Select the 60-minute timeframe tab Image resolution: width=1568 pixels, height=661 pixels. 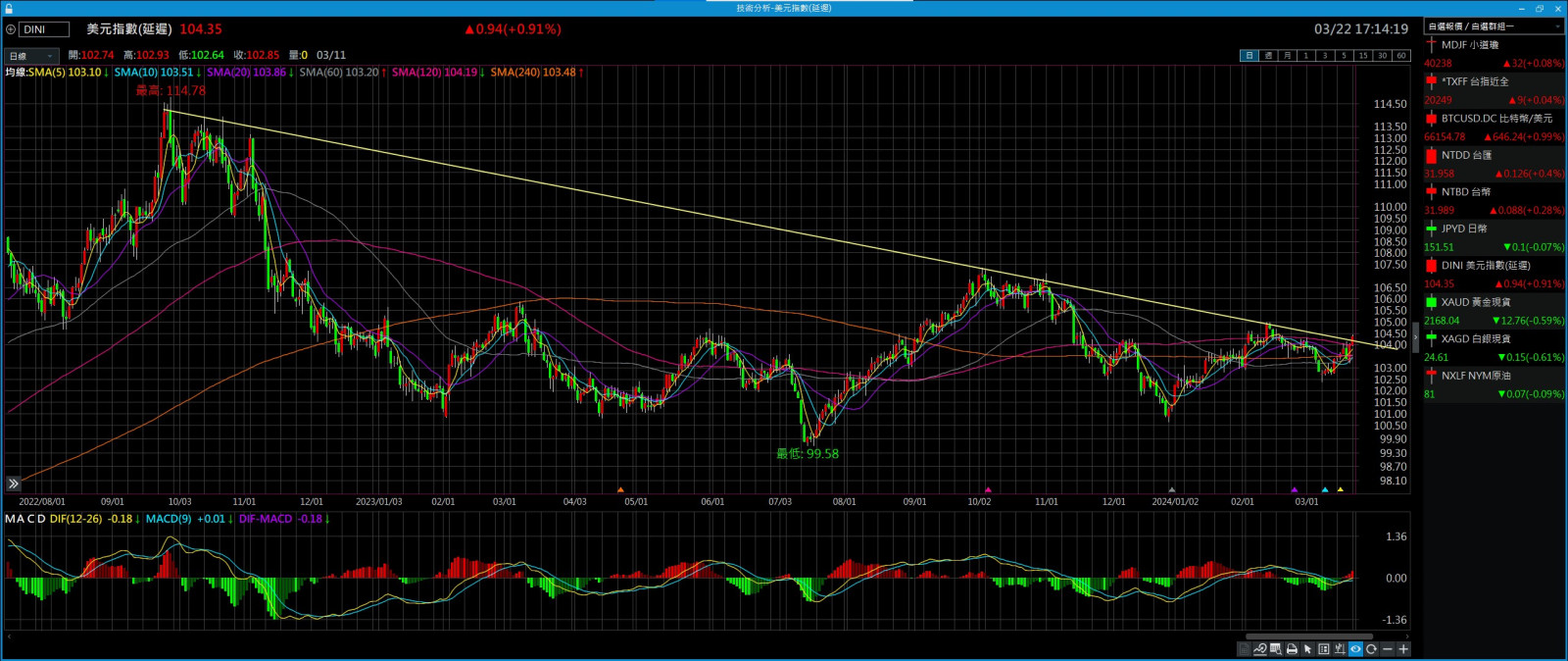point(1400,56)
